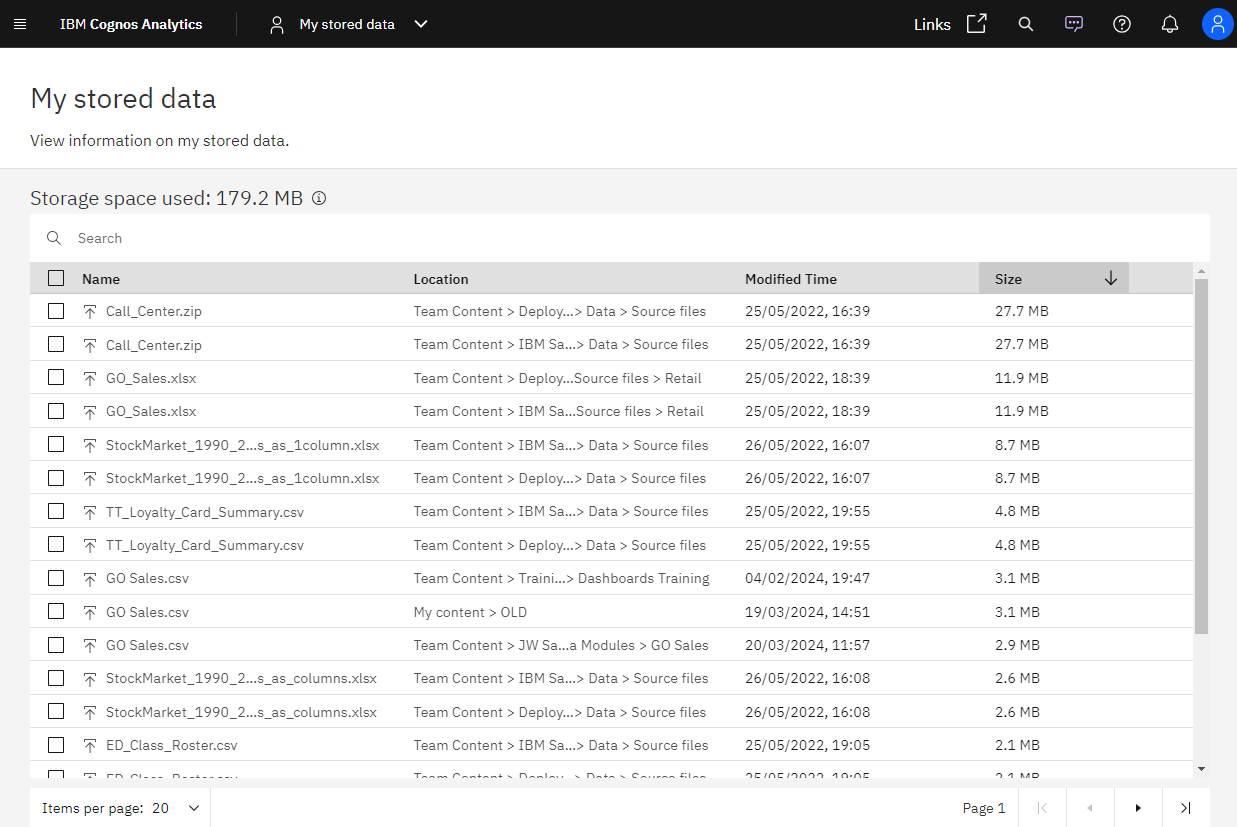
Task: Click upload icon of GO Sales.csv in Dashboards Training
Action: point(90,578)
